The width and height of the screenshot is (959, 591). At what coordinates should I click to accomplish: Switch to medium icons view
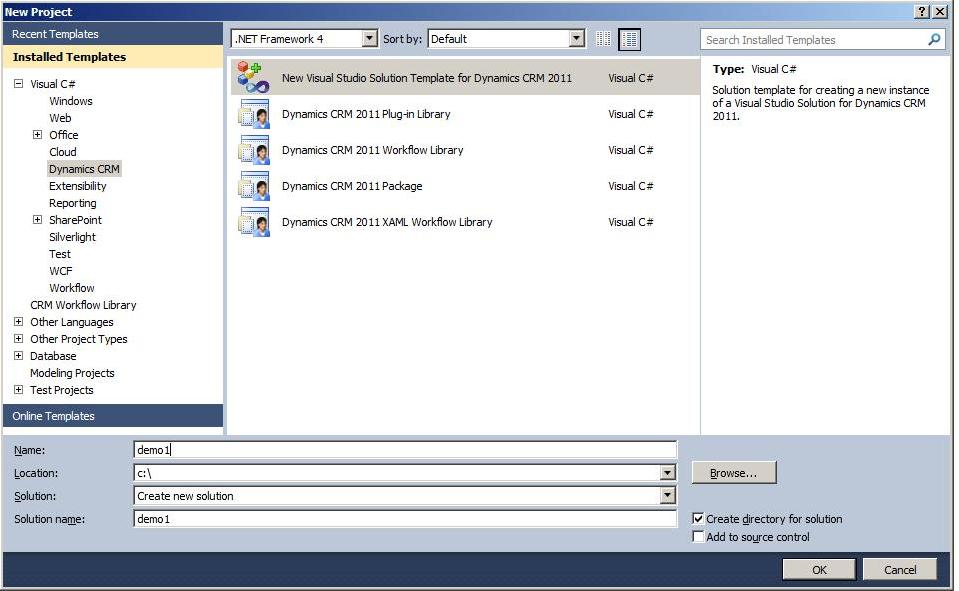point(629,39)
